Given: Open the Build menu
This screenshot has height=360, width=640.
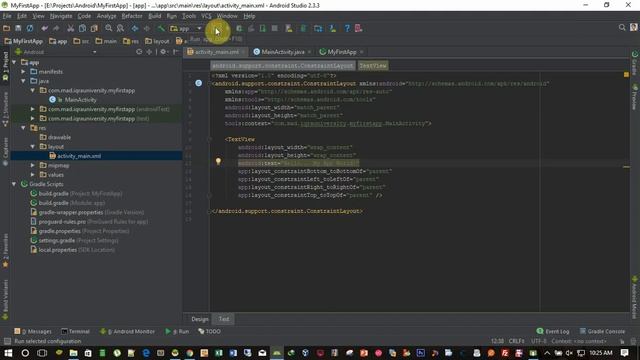Looking at the screenshot, I should (x=154, y=16).
